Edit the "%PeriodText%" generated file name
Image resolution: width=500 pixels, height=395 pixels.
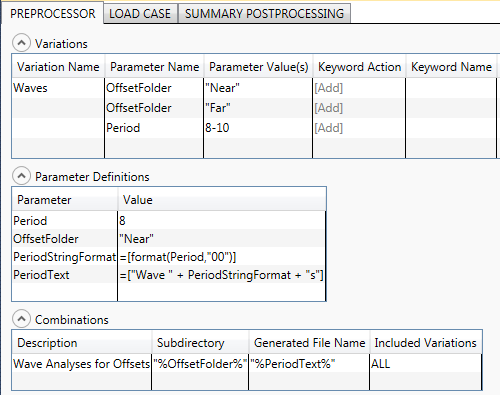pyautogui.click(x=309, y=364)
